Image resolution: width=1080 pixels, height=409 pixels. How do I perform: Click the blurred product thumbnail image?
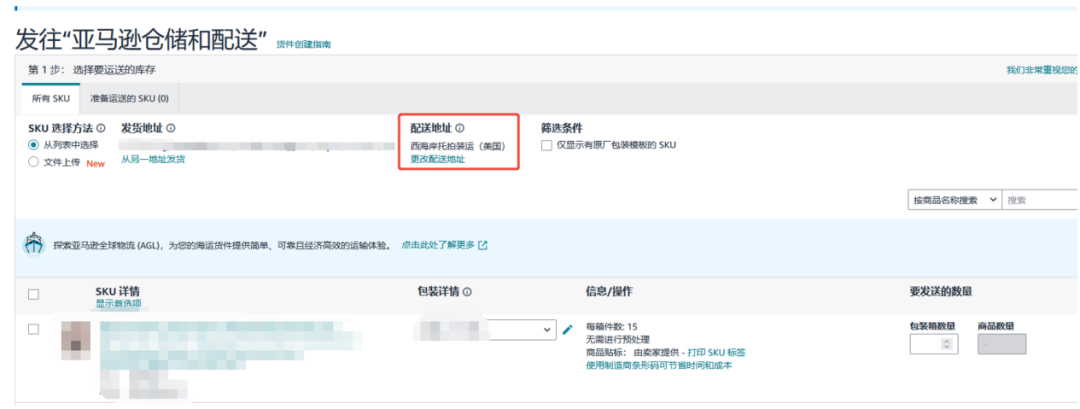[x=75, y=340]
